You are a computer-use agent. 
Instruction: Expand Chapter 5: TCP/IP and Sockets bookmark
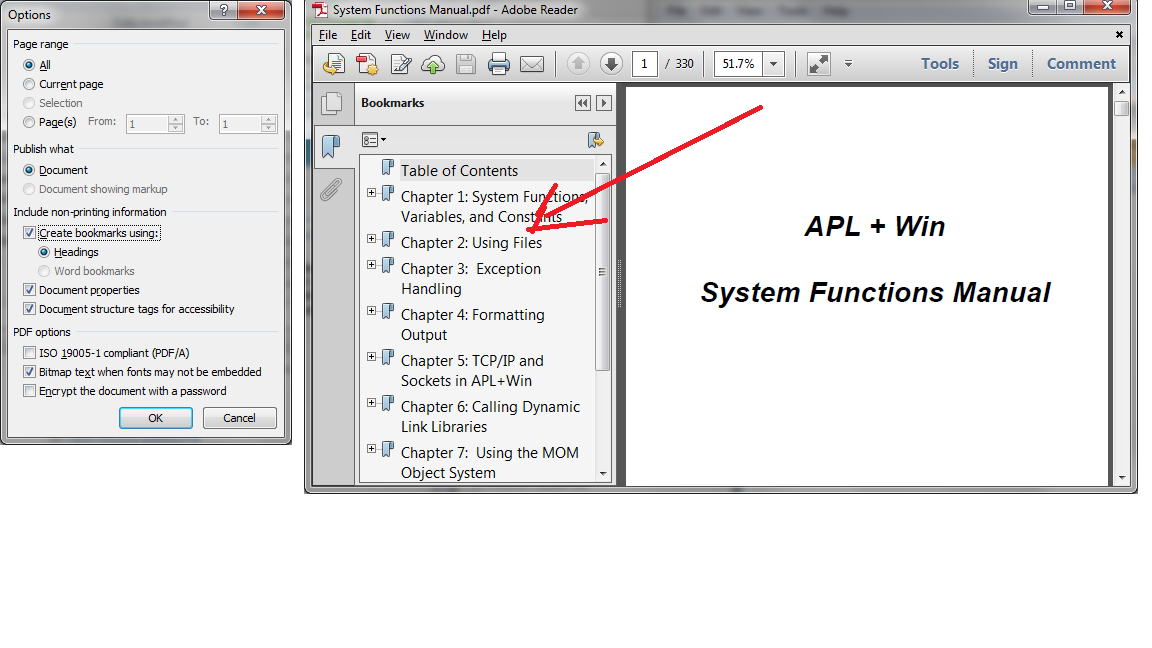[x=372, y=357]
